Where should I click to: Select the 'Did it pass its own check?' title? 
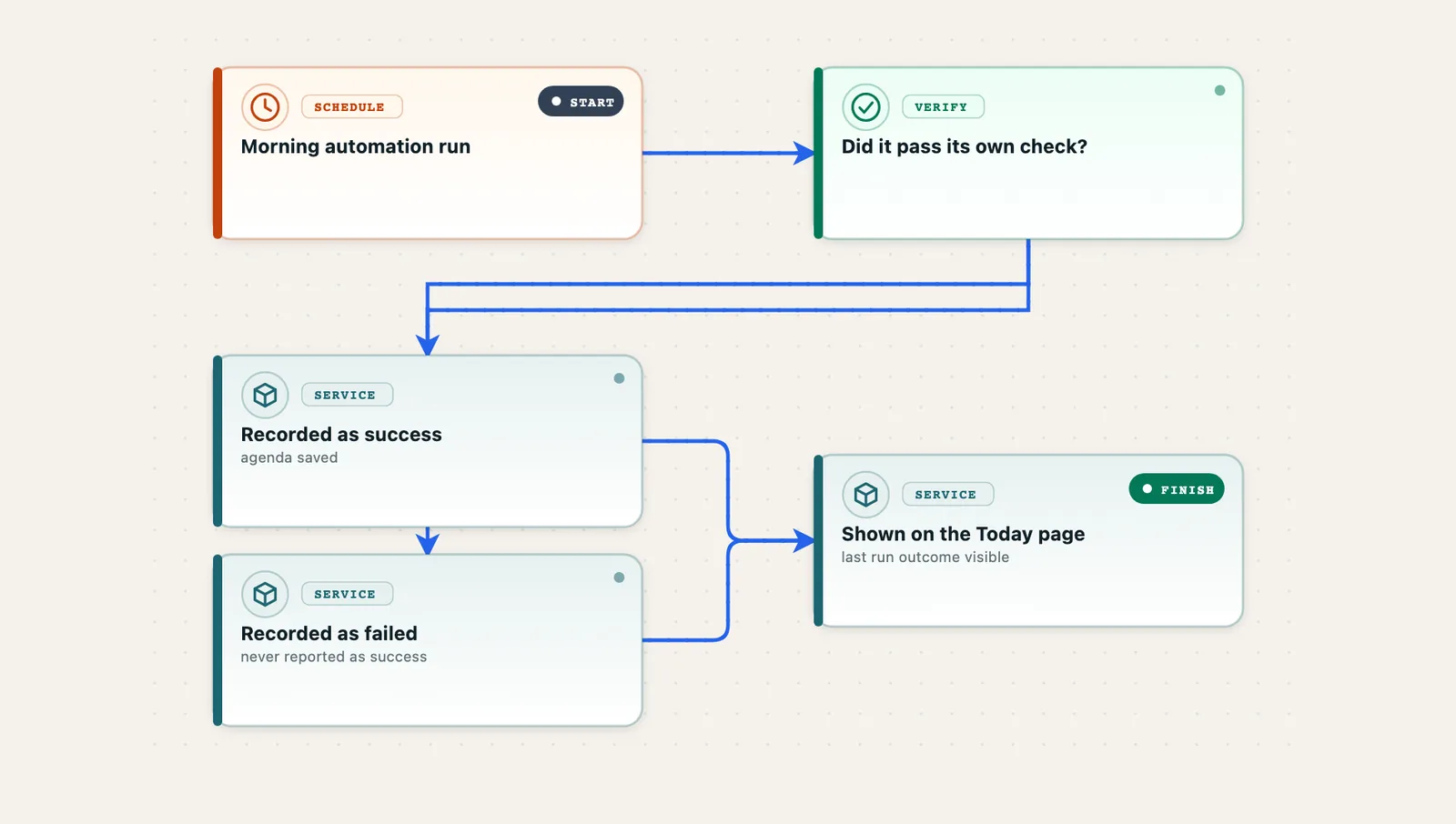click(964, 146)
